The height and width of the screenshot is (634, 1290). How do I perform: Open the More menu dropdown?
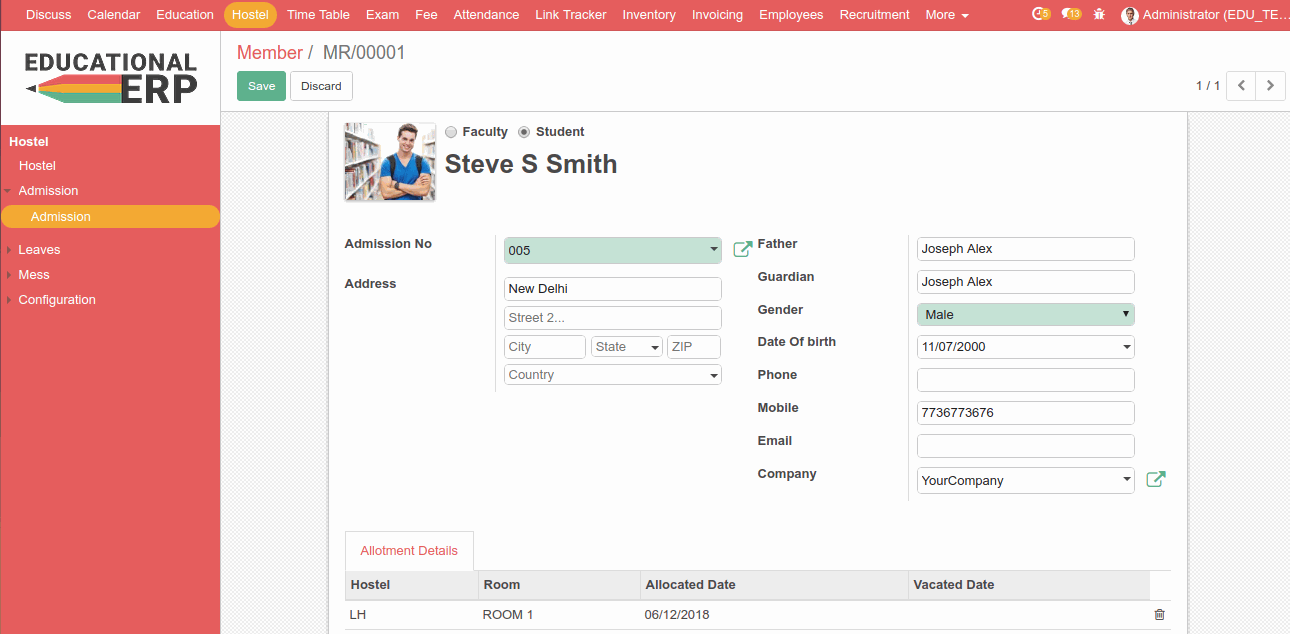tap(947, 15)
